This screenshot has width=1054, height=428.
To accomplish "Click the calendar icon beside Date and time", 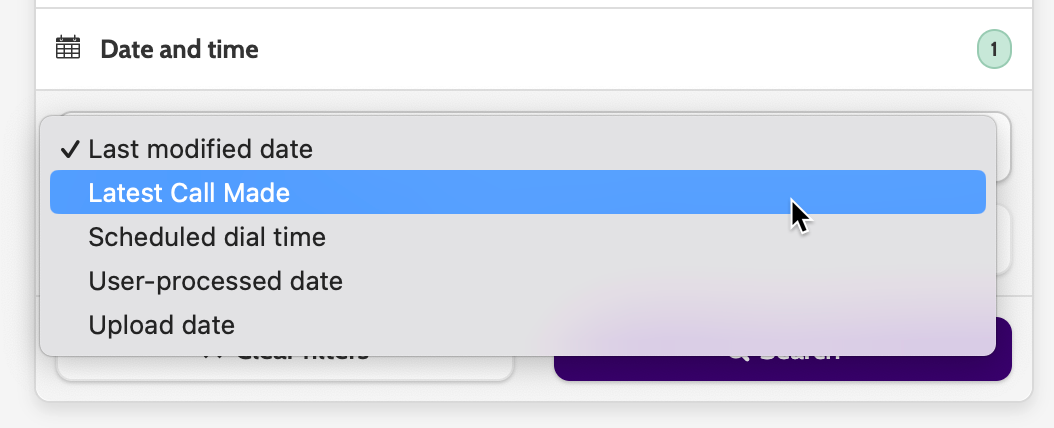I will coord(68,48).
